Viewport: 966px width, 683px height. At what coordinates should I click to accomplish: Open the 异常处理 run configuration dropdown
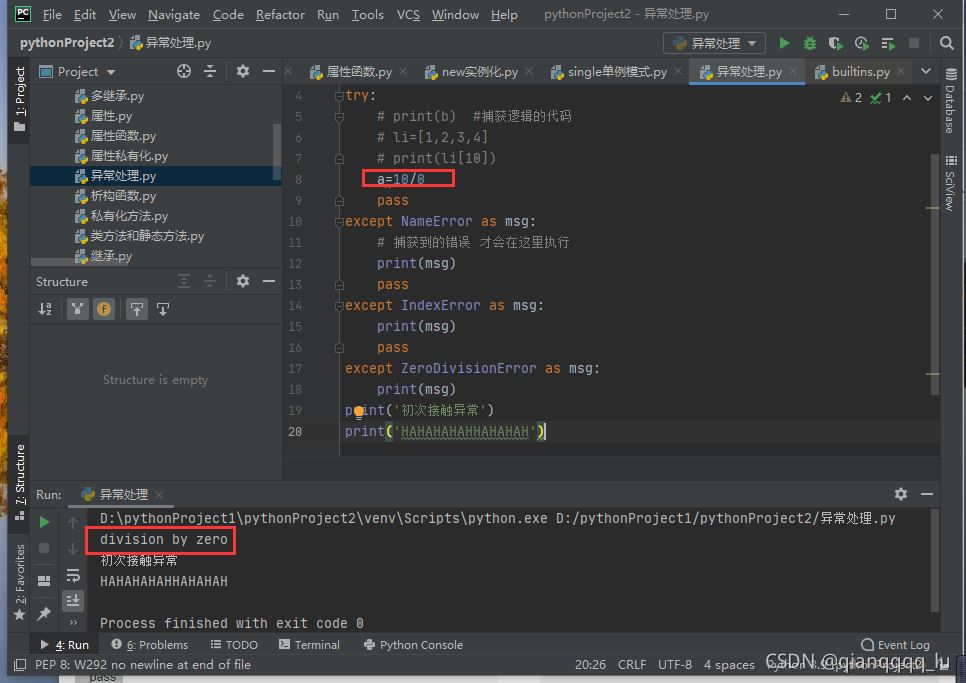pos(714,43)
